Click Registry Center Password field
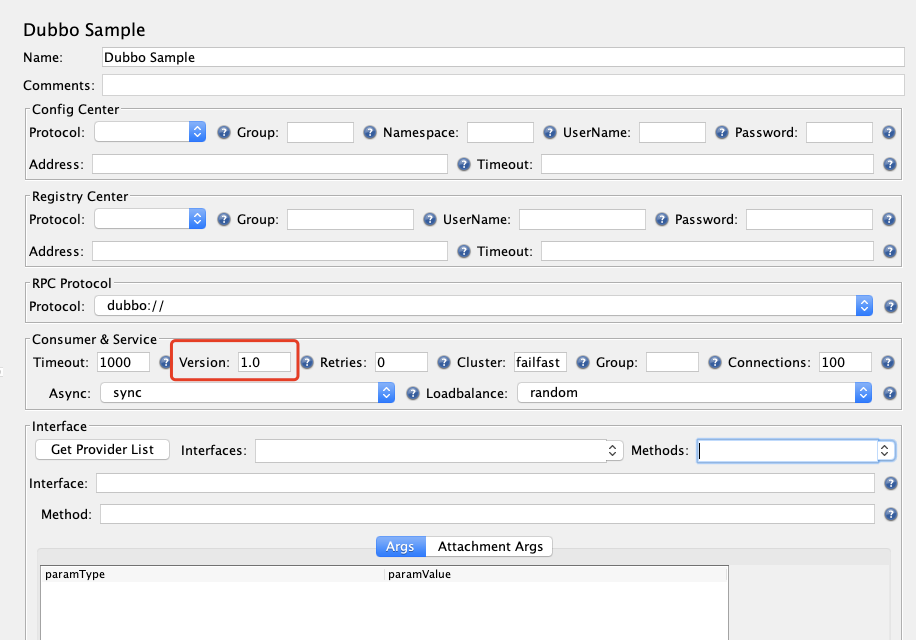Image resolution: width=916 pixels, height=640 pixels. [810, 220]
